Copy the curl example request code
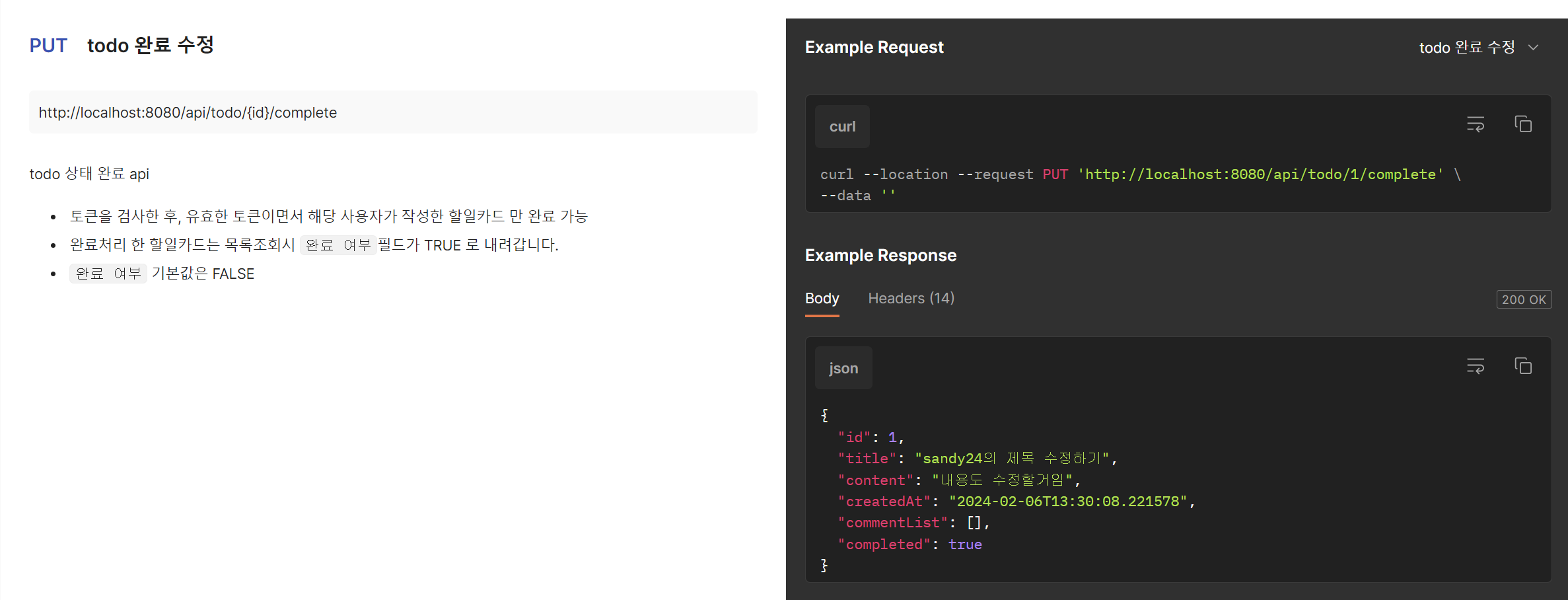 coord(1523,124)
